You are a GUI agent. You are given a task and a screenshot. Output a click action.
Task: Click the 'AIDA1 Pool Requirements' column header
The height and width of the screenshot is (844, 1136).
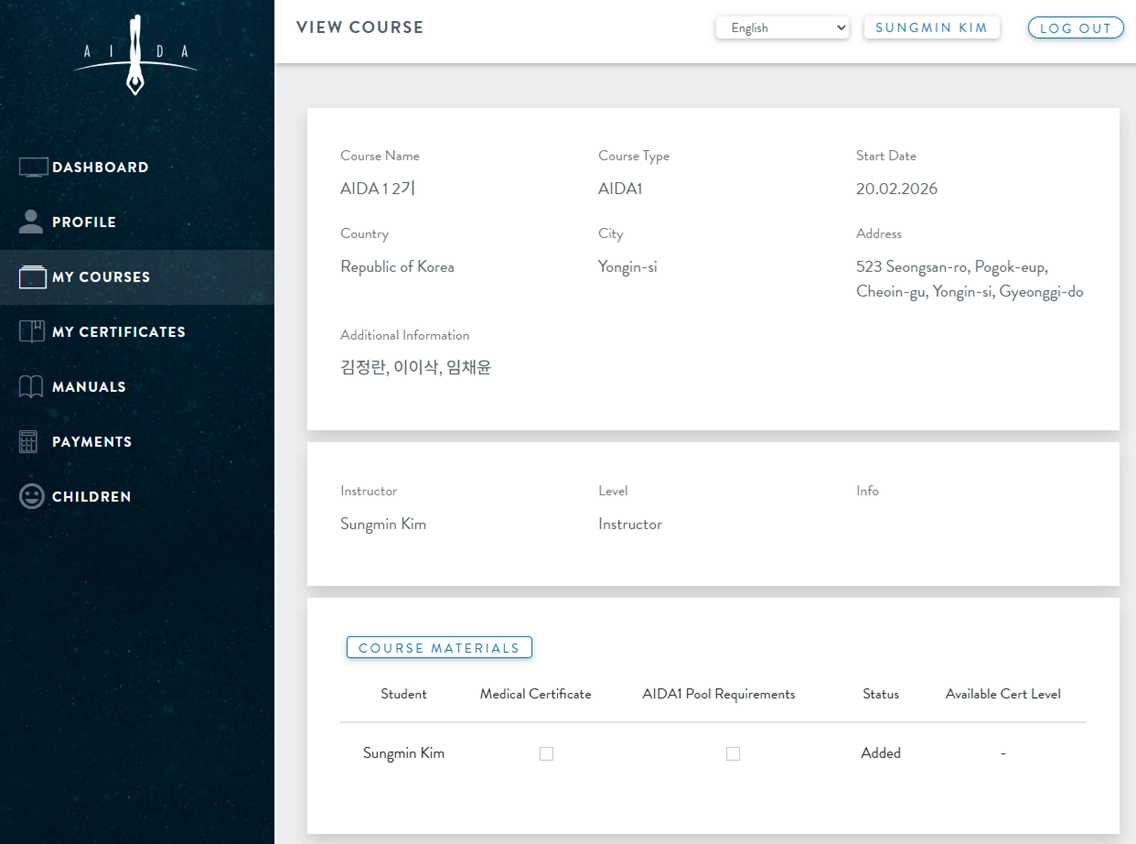pos(719,694)
